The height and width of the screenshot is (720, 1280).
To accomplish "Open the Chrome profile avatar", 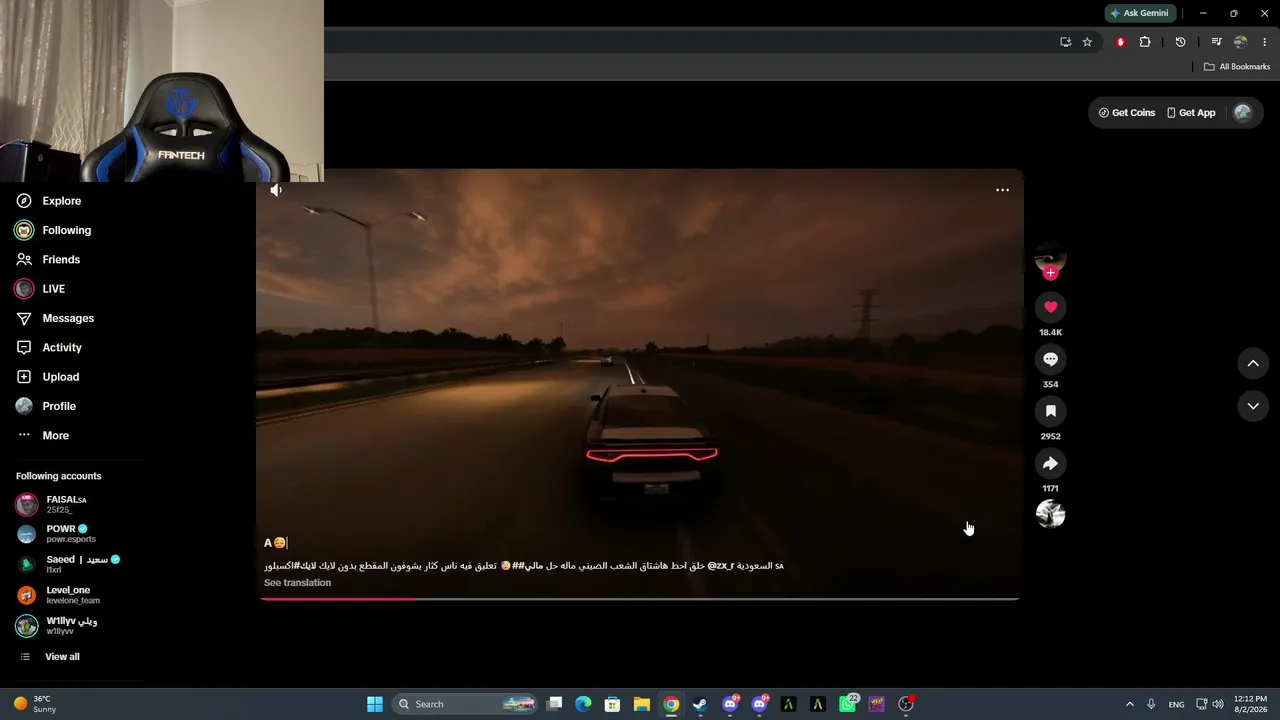I will 1240,42.
